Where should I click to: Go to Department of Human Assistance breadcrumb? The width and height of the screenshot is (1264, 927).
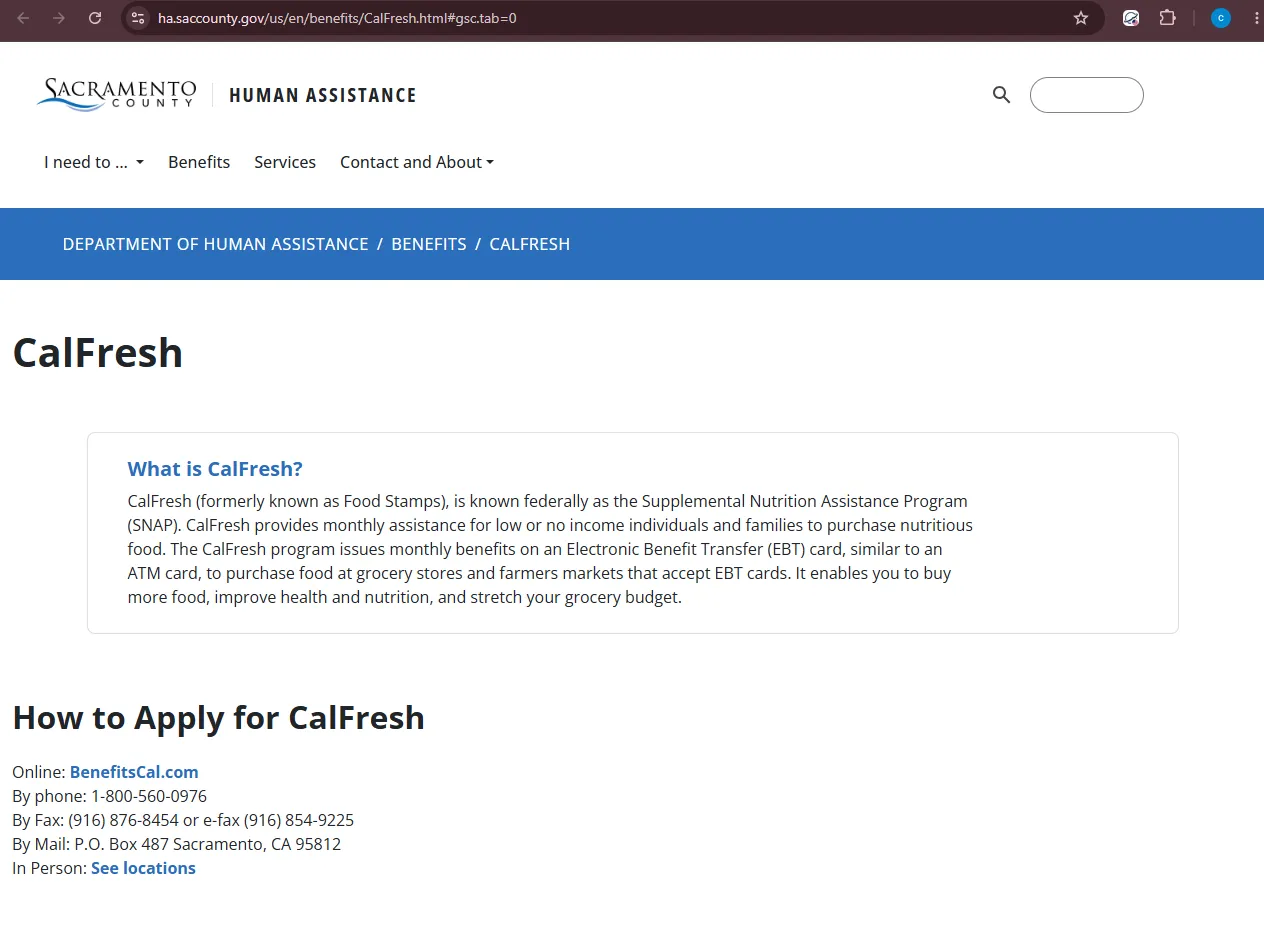215,244
